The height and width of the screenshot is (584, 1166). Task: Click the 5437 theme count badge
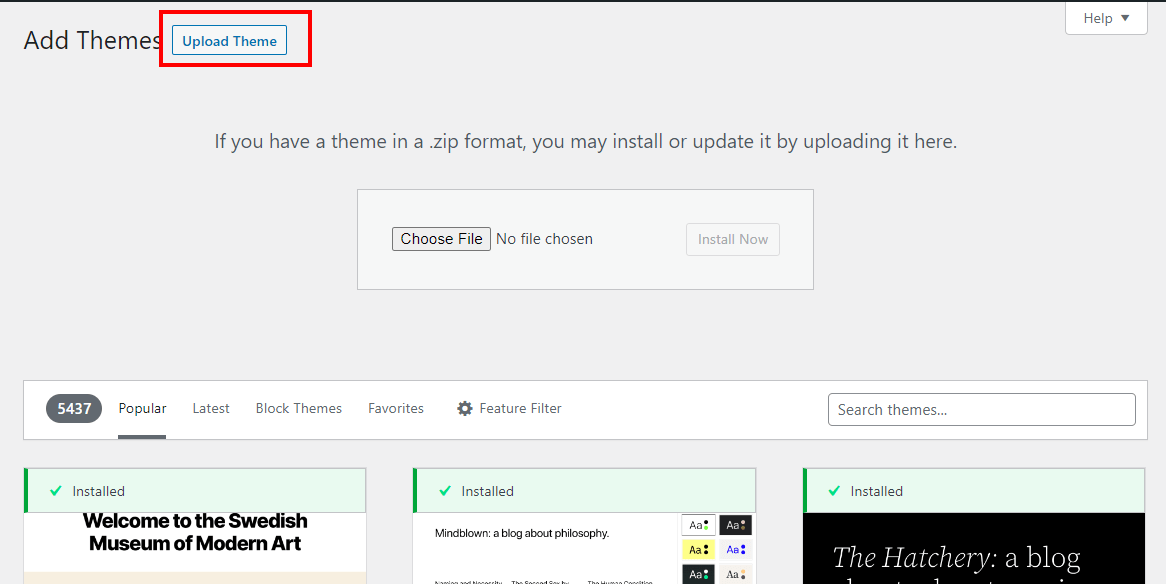(x=74, y=408)
